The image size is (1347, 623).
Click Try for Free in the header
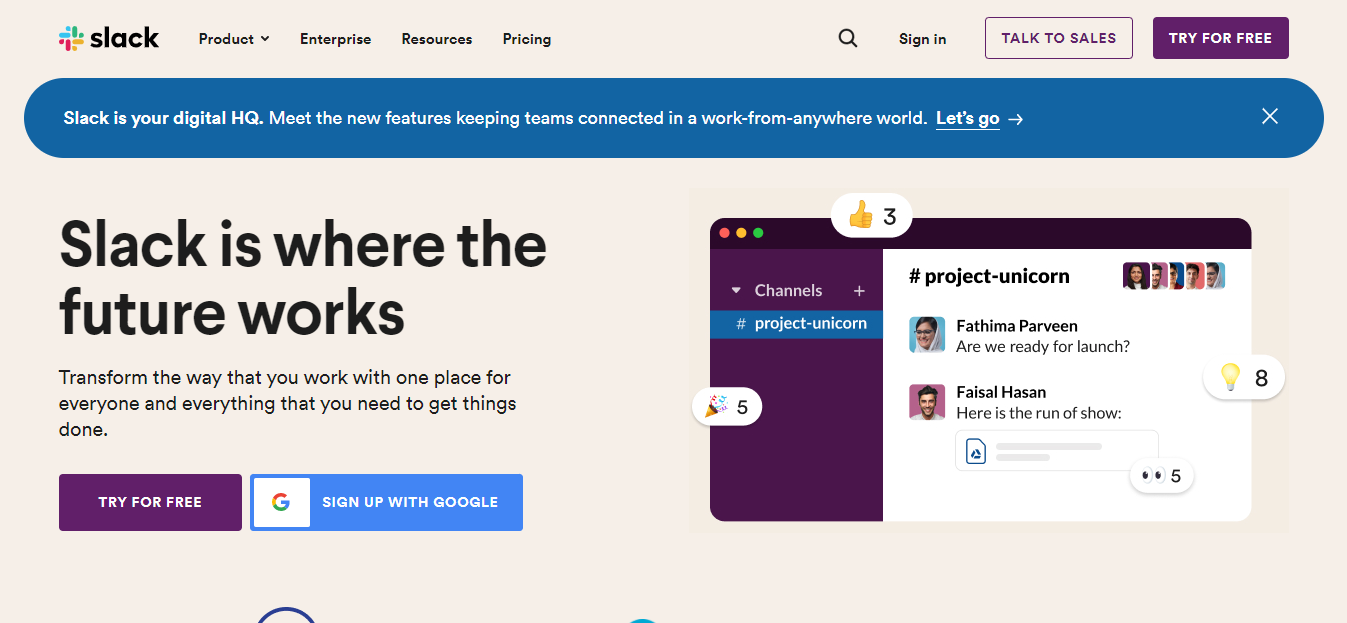[x=1221, y=38]
